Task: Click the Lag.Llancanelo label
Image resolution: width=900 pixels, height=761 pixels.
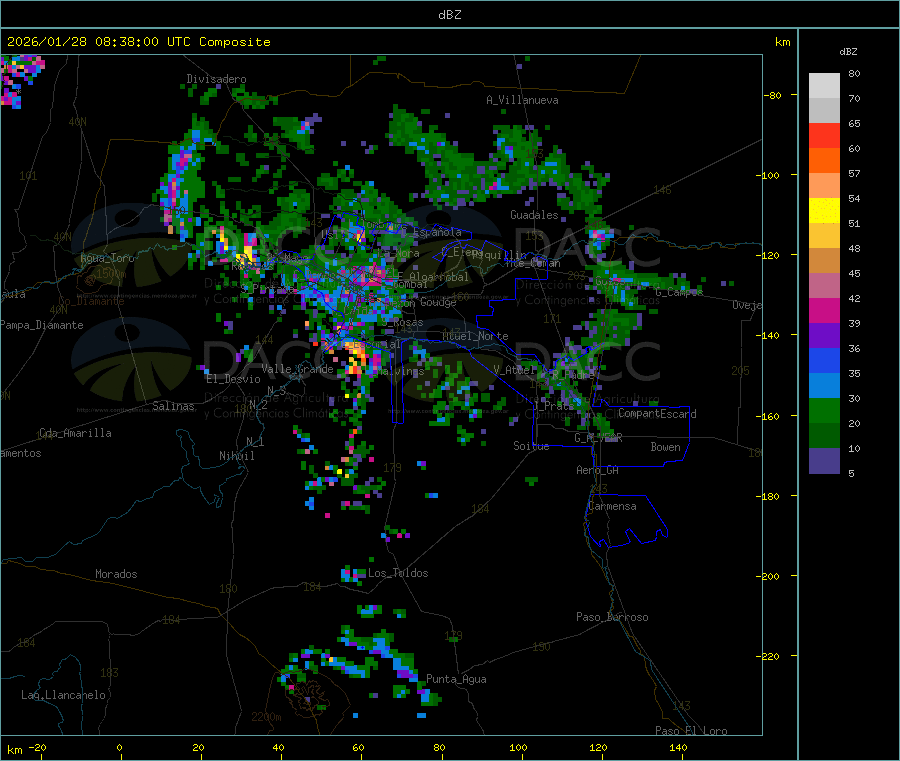Action: point(64,696)
